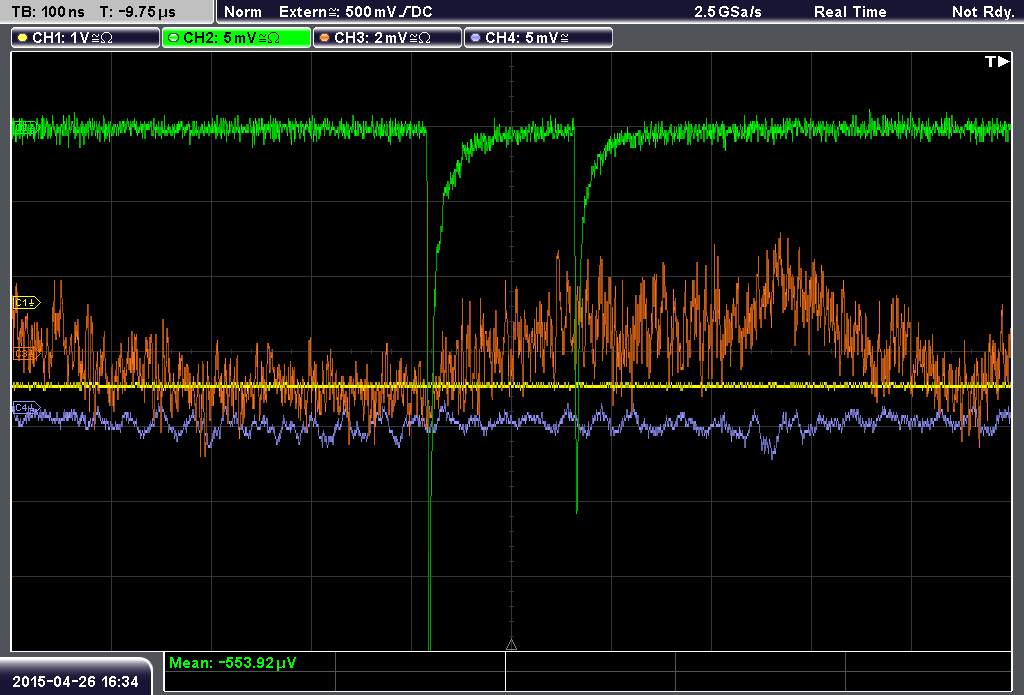
Task: Select the CH1 1V channel tab
Action: click(86, 38)
